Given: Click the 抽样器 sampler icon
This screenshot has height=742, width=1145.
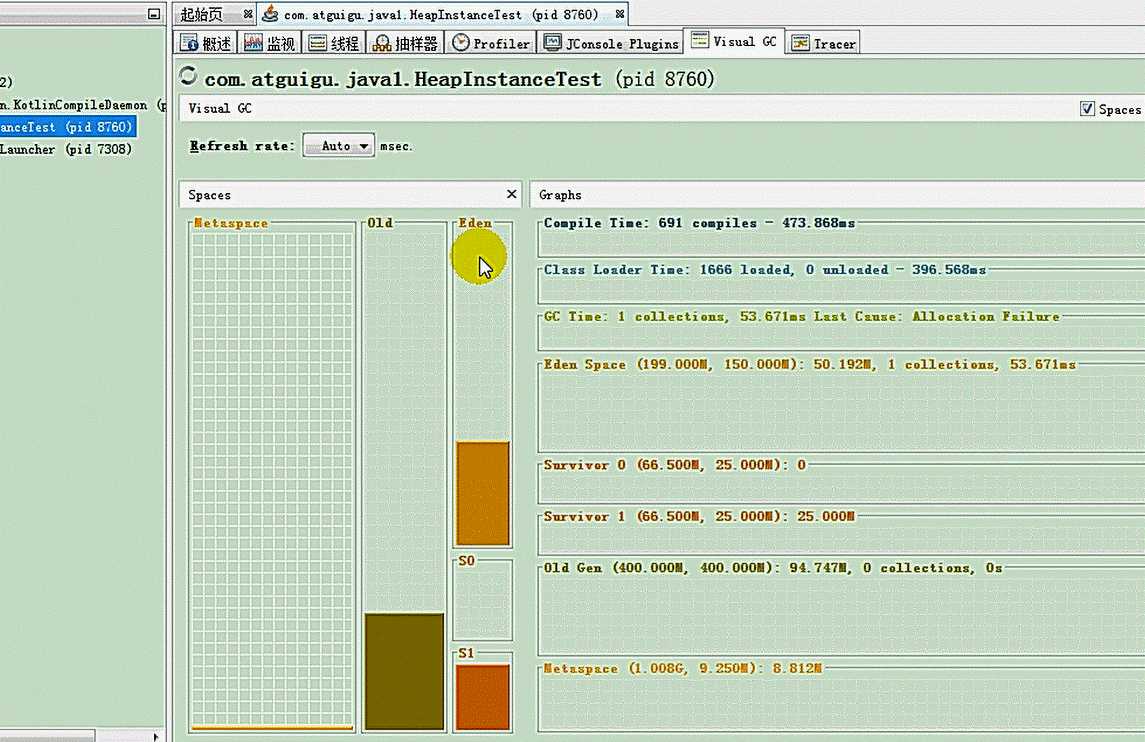Looking at the screenshot, I should point(382,44).
